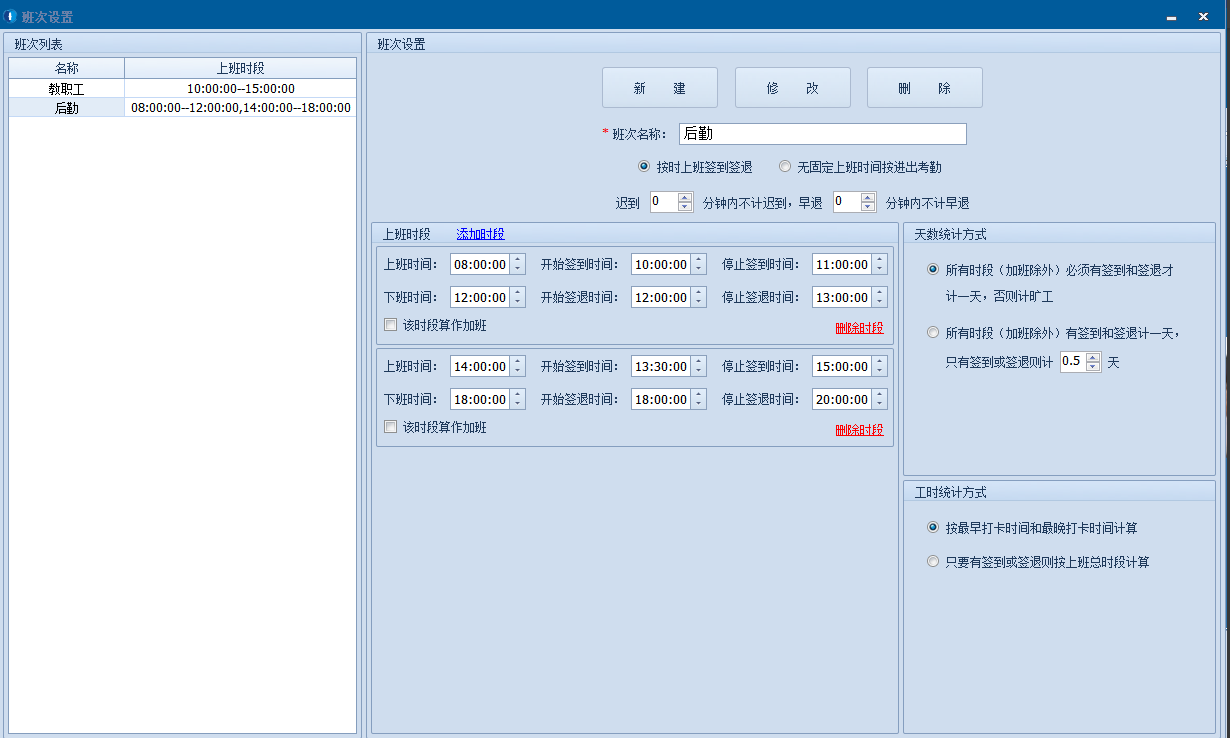Select 无固定上班时间按进出考勤 radio option
This screenshot has height=738, width=1230.
pos(785,167)
